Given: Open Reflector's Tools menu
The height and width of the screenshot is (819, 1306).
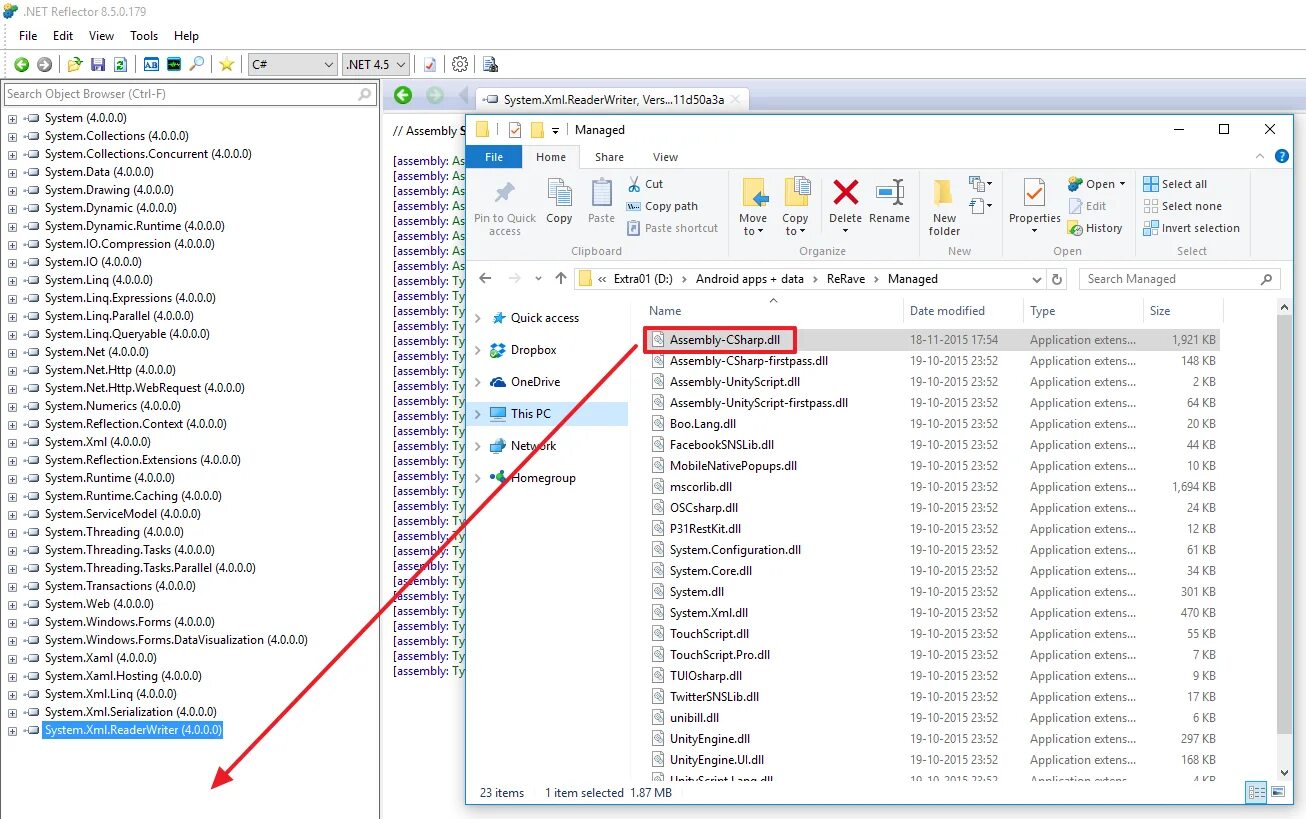Looking at the screenshot, I should click(144, 36).
